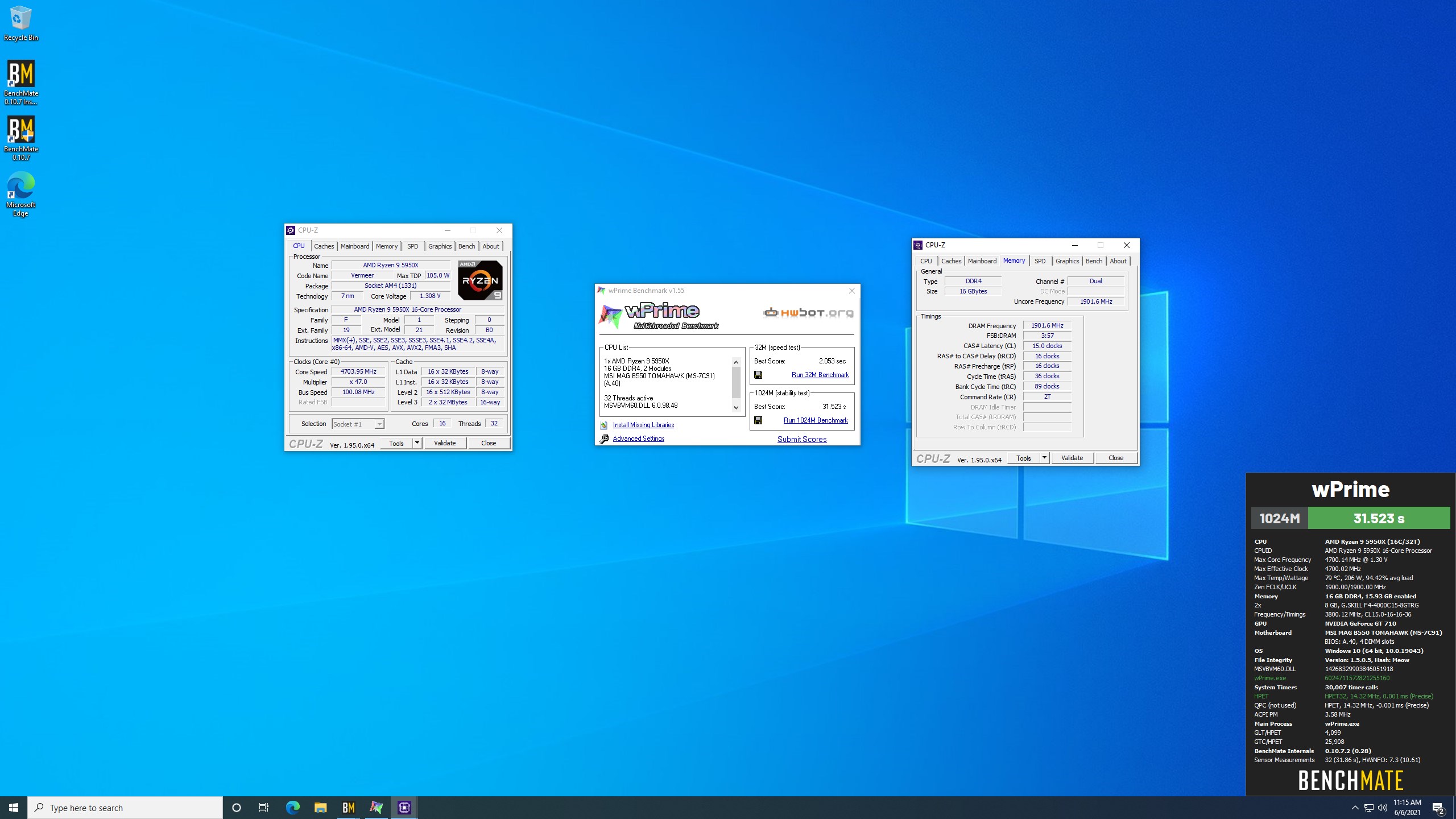Open Graphics tab in left CPU-Z
This screenshot has height=819, width=1456.
pyautogui.click(x=440, y=246)
